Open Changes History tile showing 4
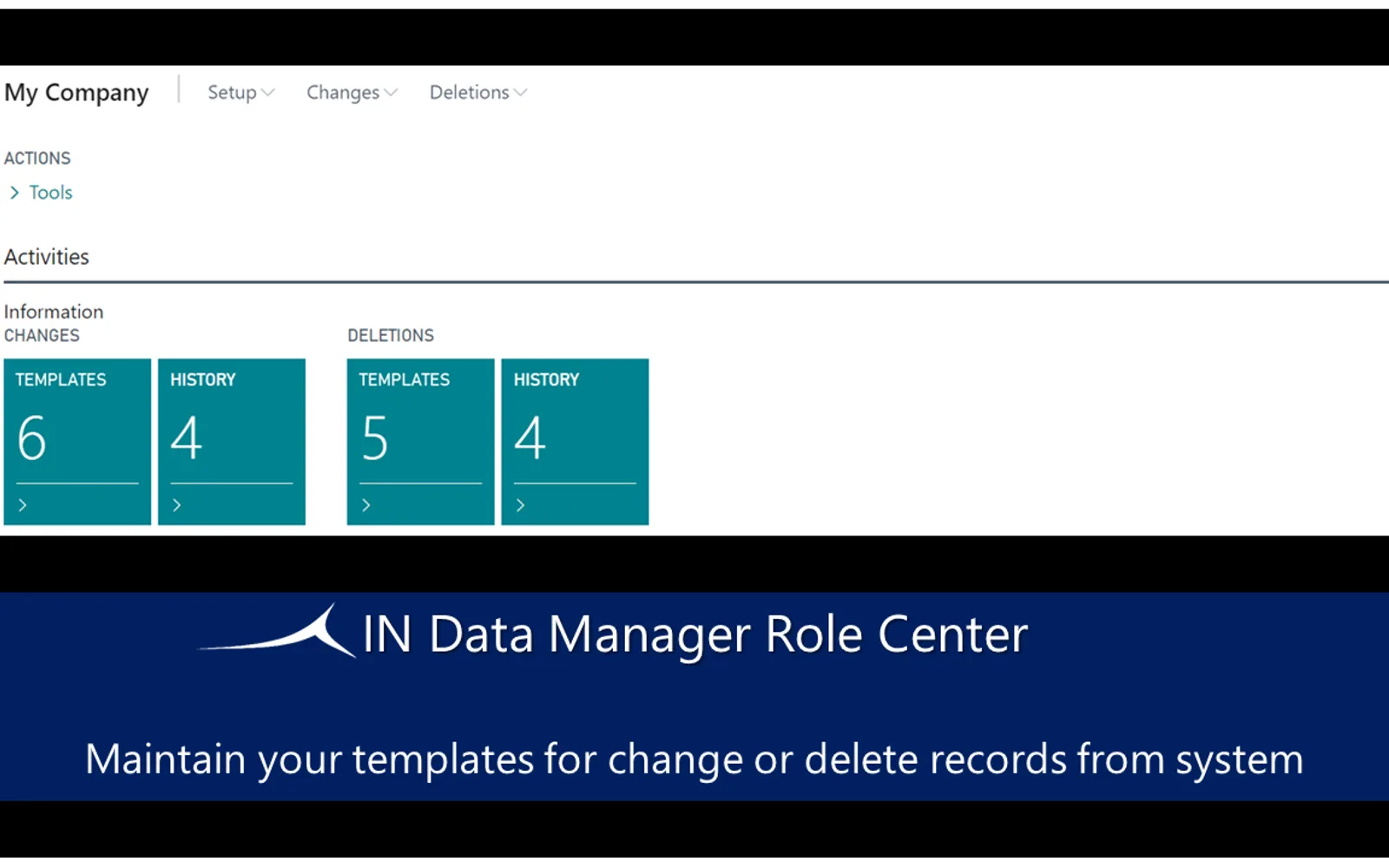This screenshot has width=1389, height=868. point(232,442)
